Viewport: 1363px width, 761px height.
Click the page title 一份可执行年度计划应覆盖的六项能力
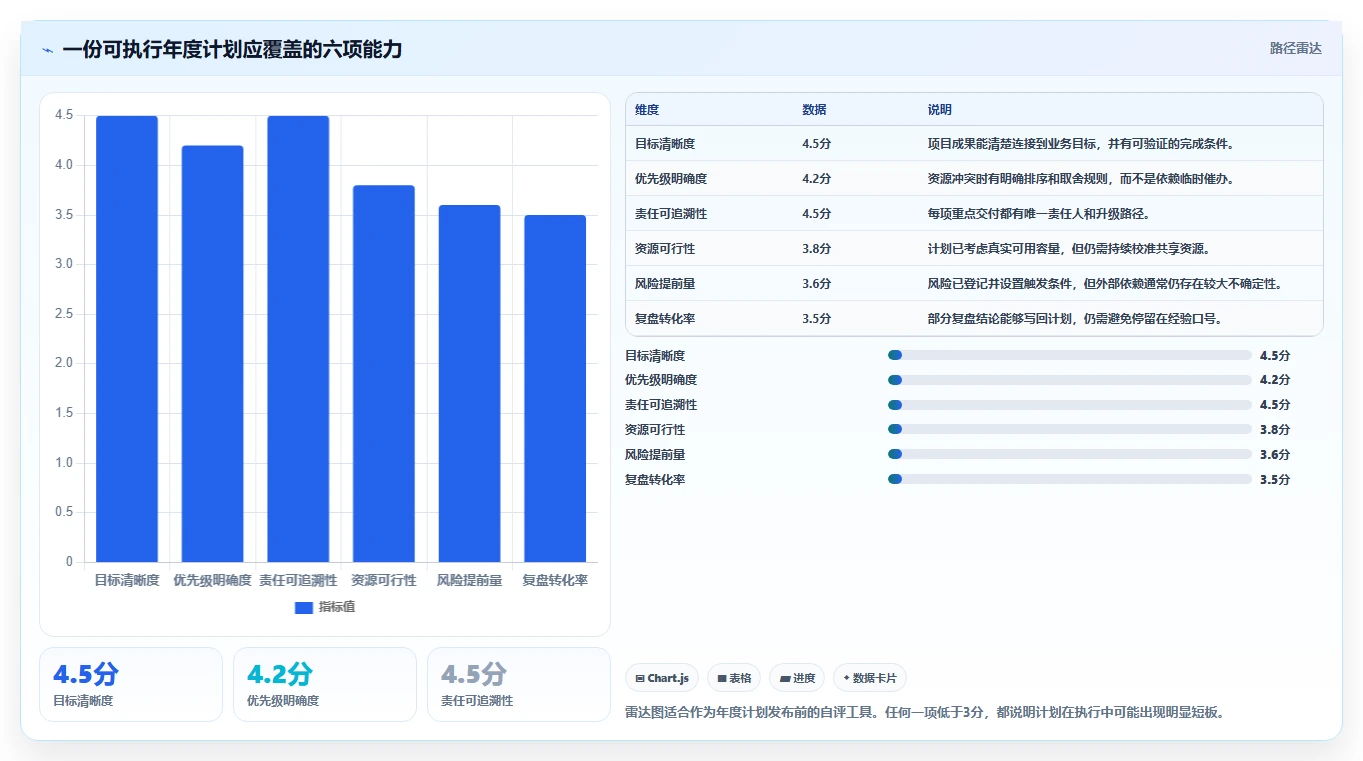[232, 50]
